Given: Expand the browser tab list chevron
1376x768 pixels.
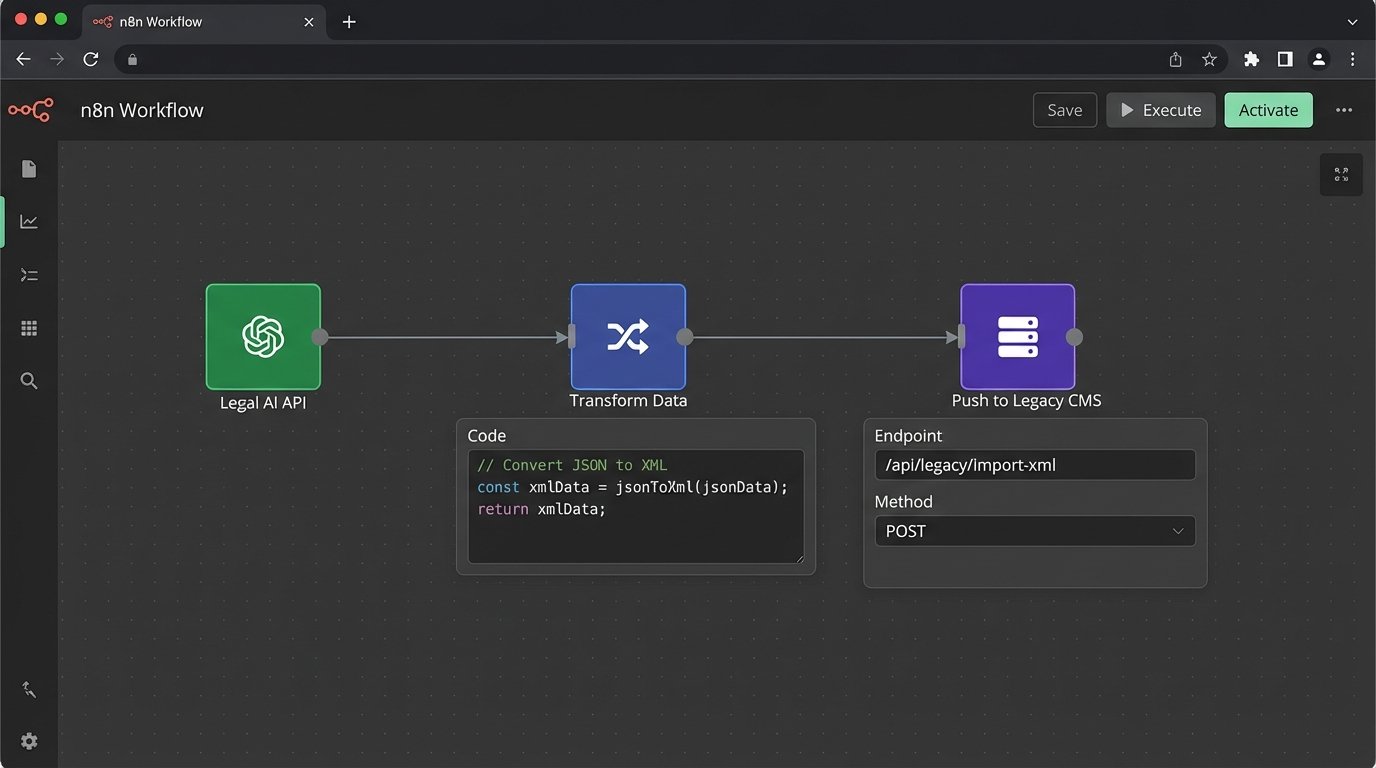Looking at the screenshot, I should pyautogui.click(x=1352, y=21).
